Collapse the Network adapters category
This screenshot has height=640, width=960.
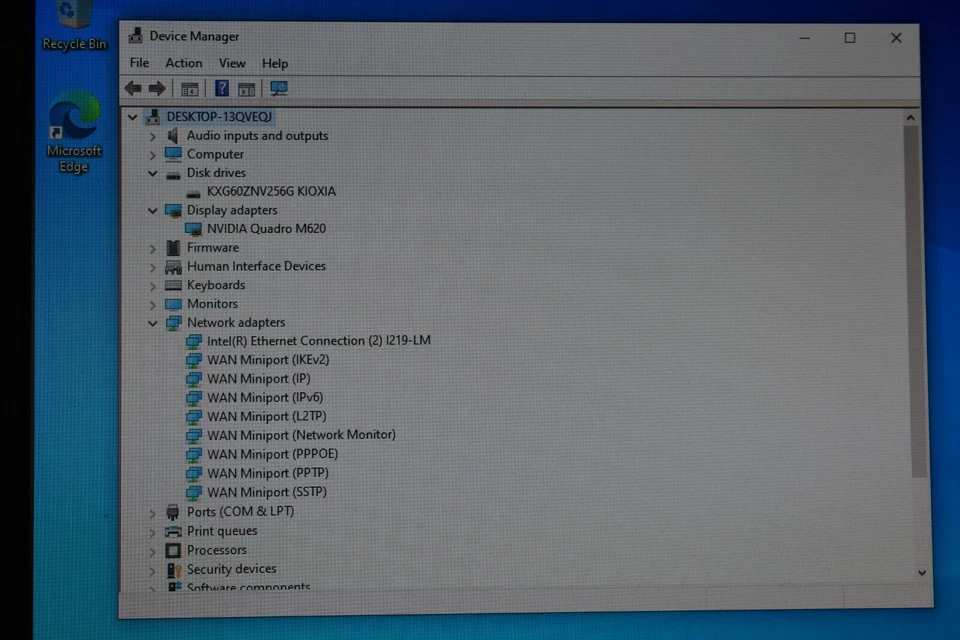[x=152, y=322]
